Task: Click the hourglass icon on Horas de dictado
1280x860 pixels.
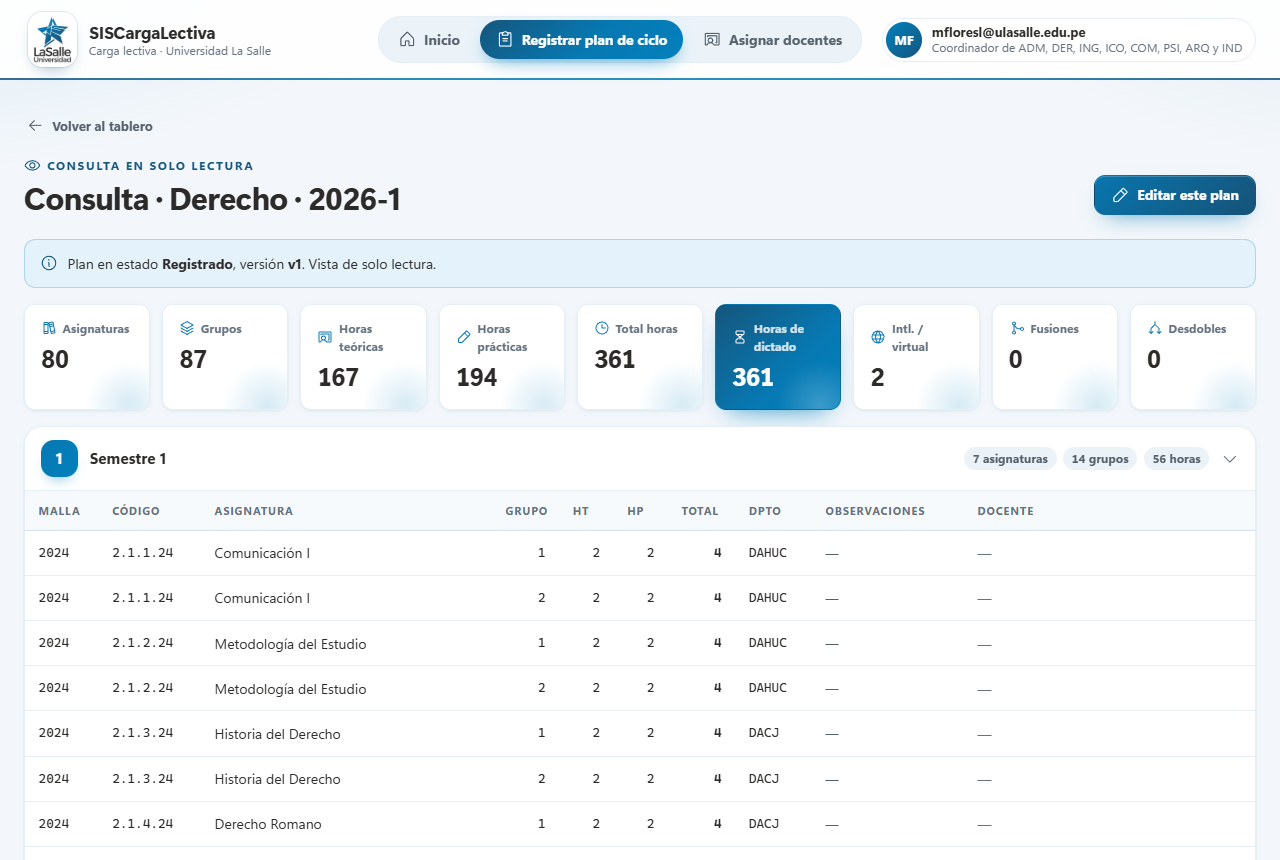Action: point(740,338)
